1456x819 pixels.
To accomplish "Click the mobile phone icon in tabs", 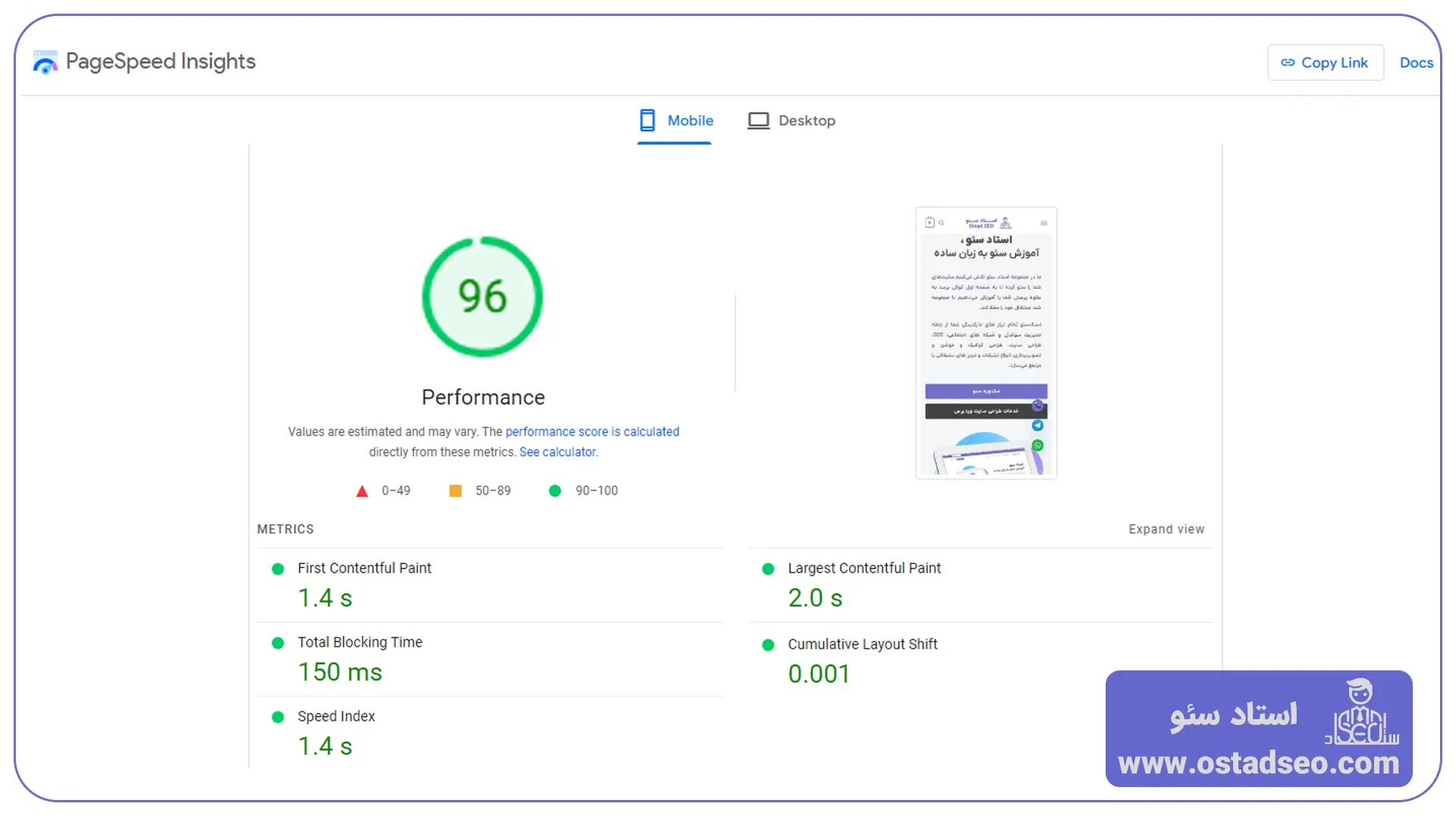I will [647, 121].
